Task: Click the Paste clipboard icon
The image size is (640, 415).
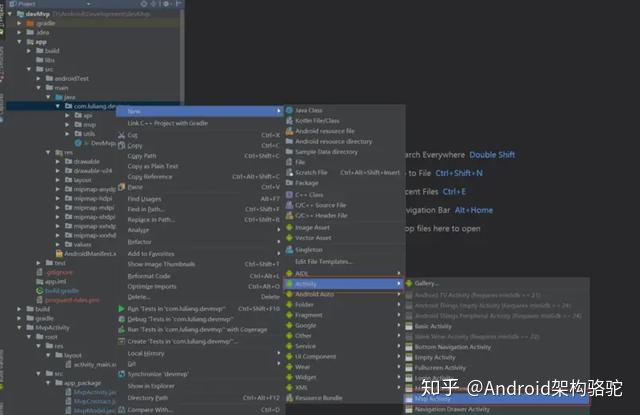Action: click(x=121, y=187)
